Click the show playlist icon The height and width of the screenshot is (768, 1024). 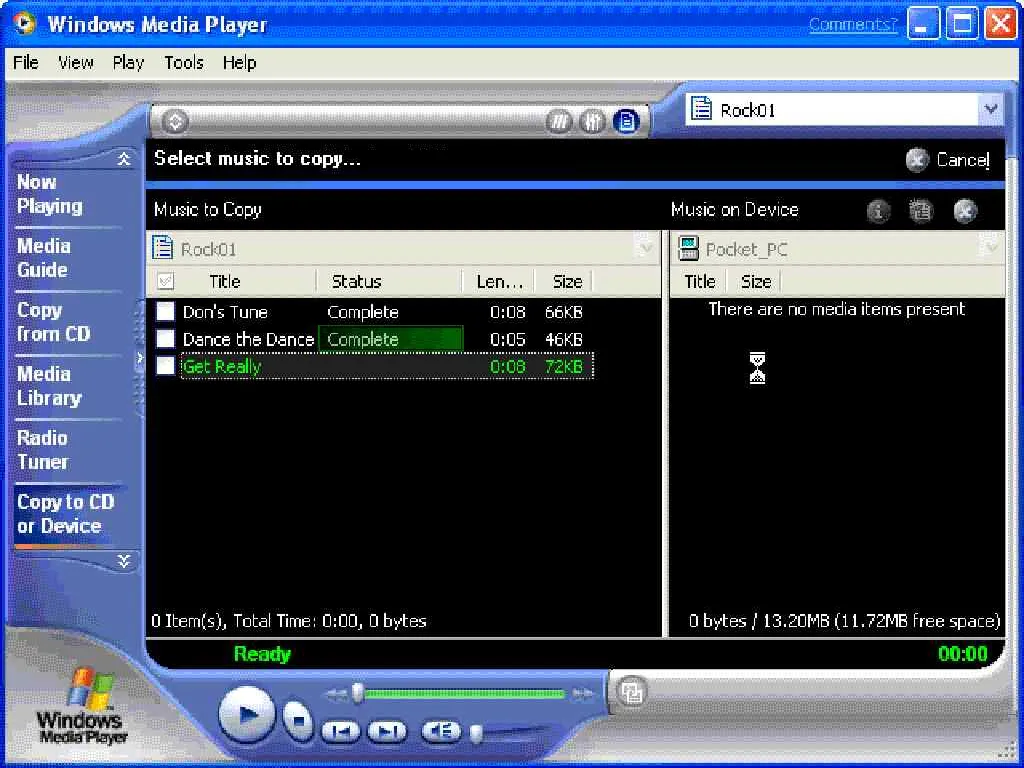626,121
